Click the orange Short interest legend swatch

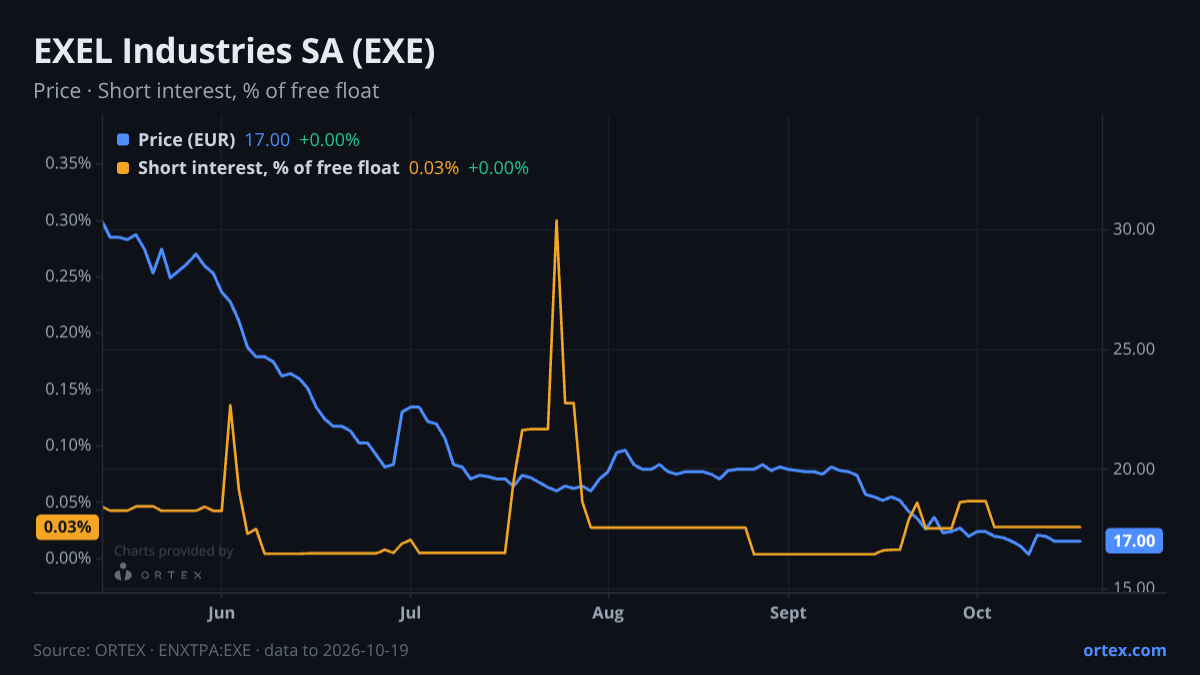coord(123,168)
